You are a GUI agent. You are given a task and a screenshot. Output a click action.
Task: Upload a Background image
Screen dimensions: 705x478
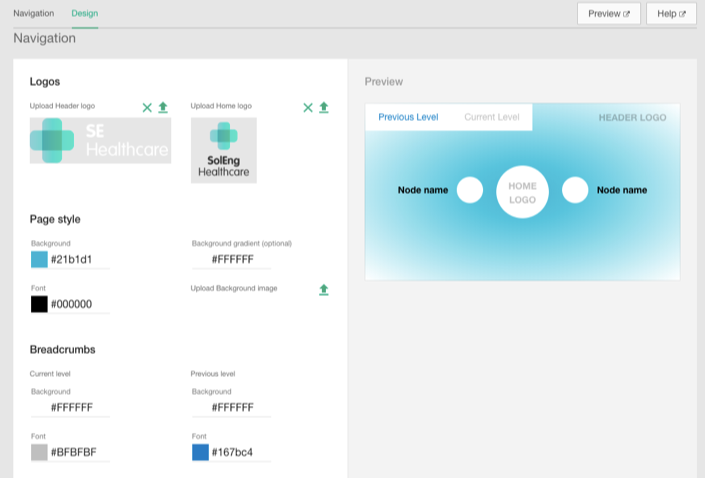coord(324,290)
